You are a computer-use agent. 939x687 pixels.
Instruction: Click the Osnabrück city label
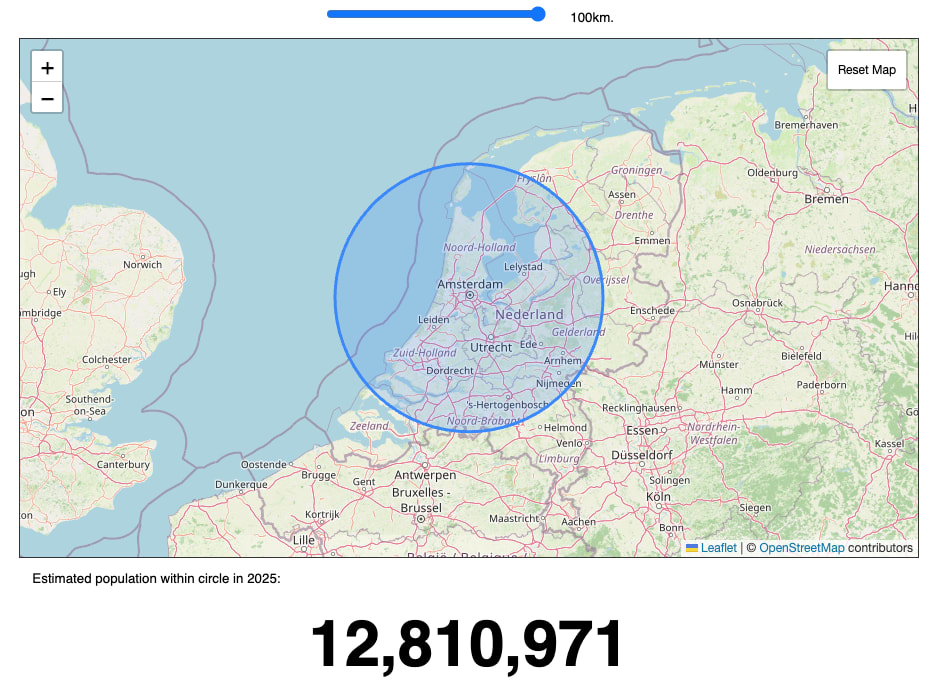757,303
